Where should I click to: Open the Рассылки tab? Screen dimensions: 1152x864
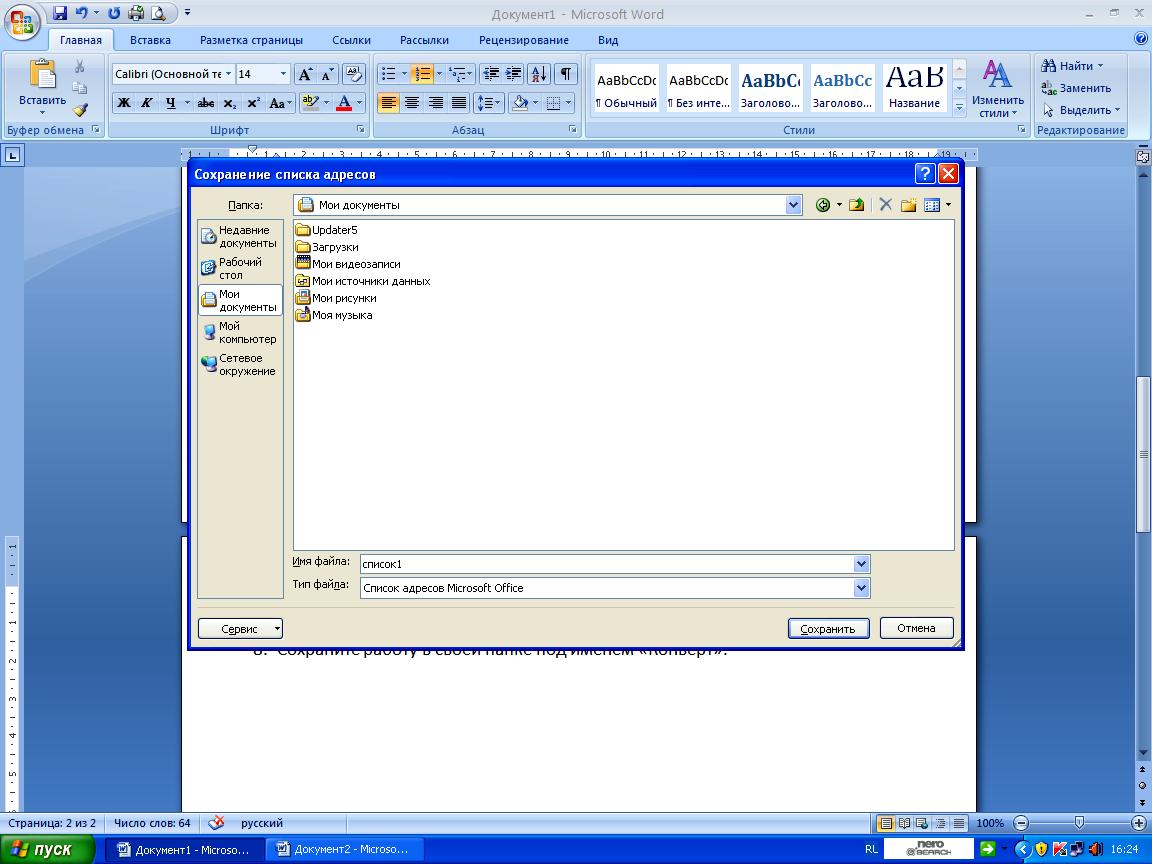coord(424,40)
